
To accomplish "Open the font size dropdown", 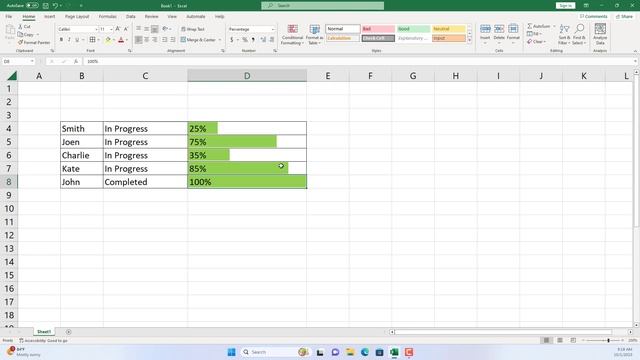I will [x=111, y=29].
